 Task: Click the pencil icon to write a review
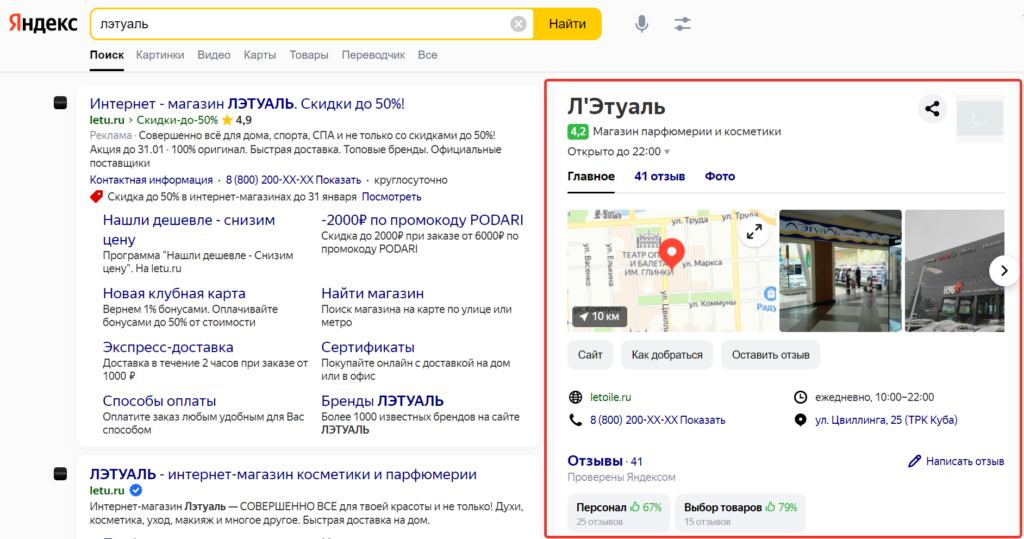click(x=914, y=461)
